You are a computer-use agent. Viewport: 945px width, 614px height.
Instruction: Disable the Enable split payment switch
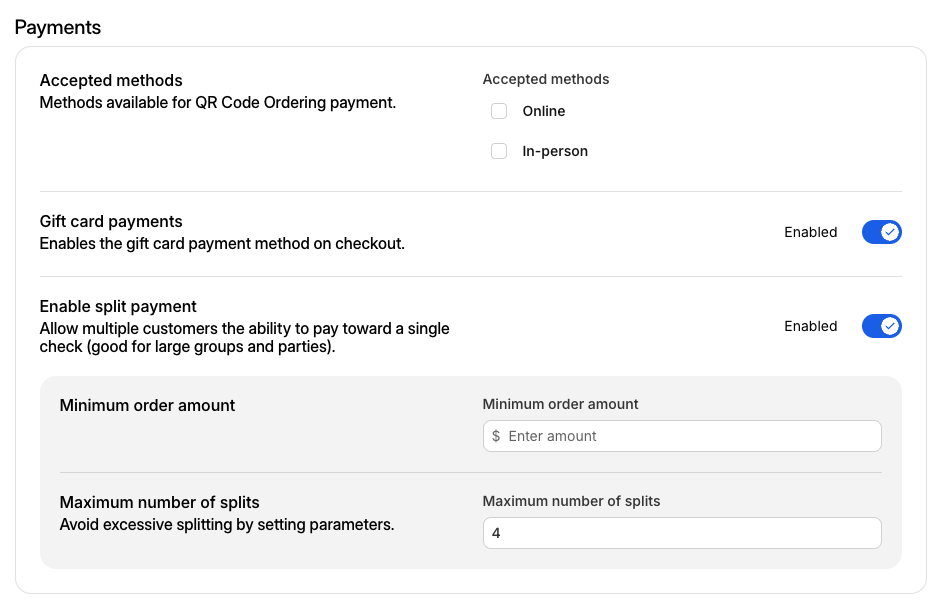point(881,326)
